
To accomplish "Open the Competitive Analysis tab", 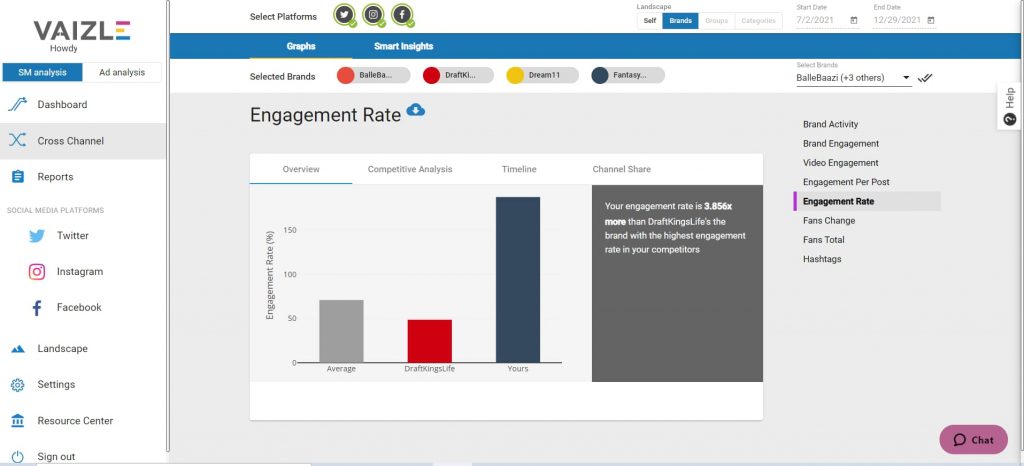I will click(409, 169).
